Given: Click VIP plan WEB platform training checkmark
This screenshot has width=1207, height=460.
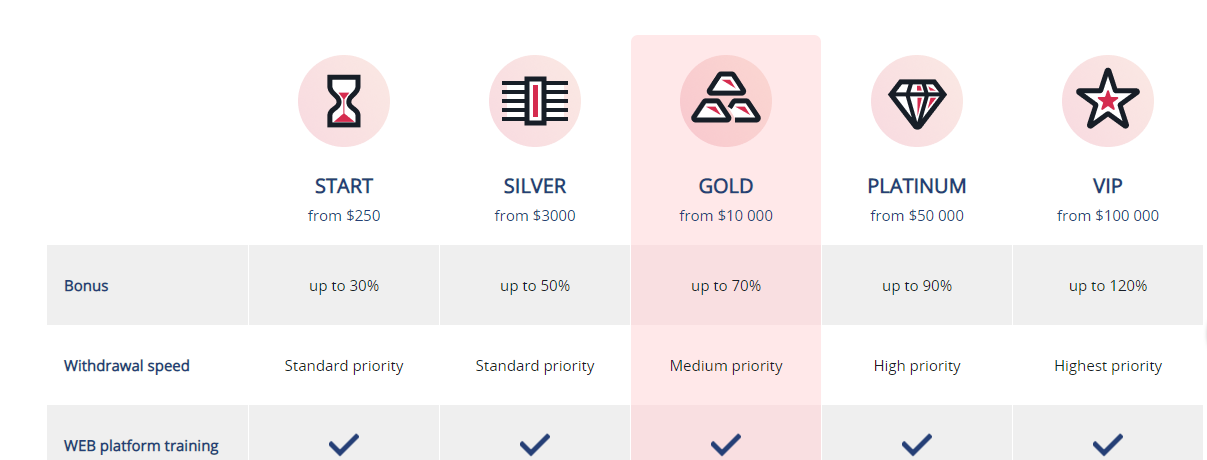Looking at the screenshot, I should tap(1108, 444).
